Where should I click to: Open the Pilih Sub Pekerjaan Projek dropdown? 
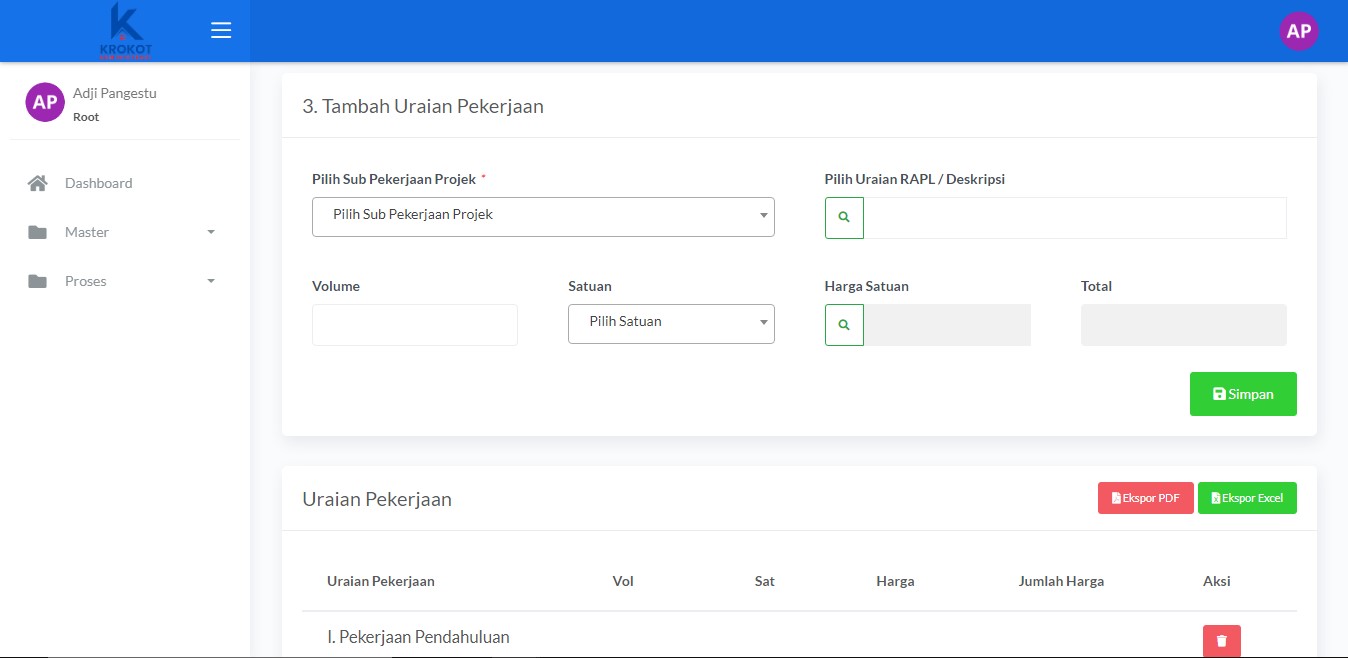pyautogui.click(x=543, y=216)
